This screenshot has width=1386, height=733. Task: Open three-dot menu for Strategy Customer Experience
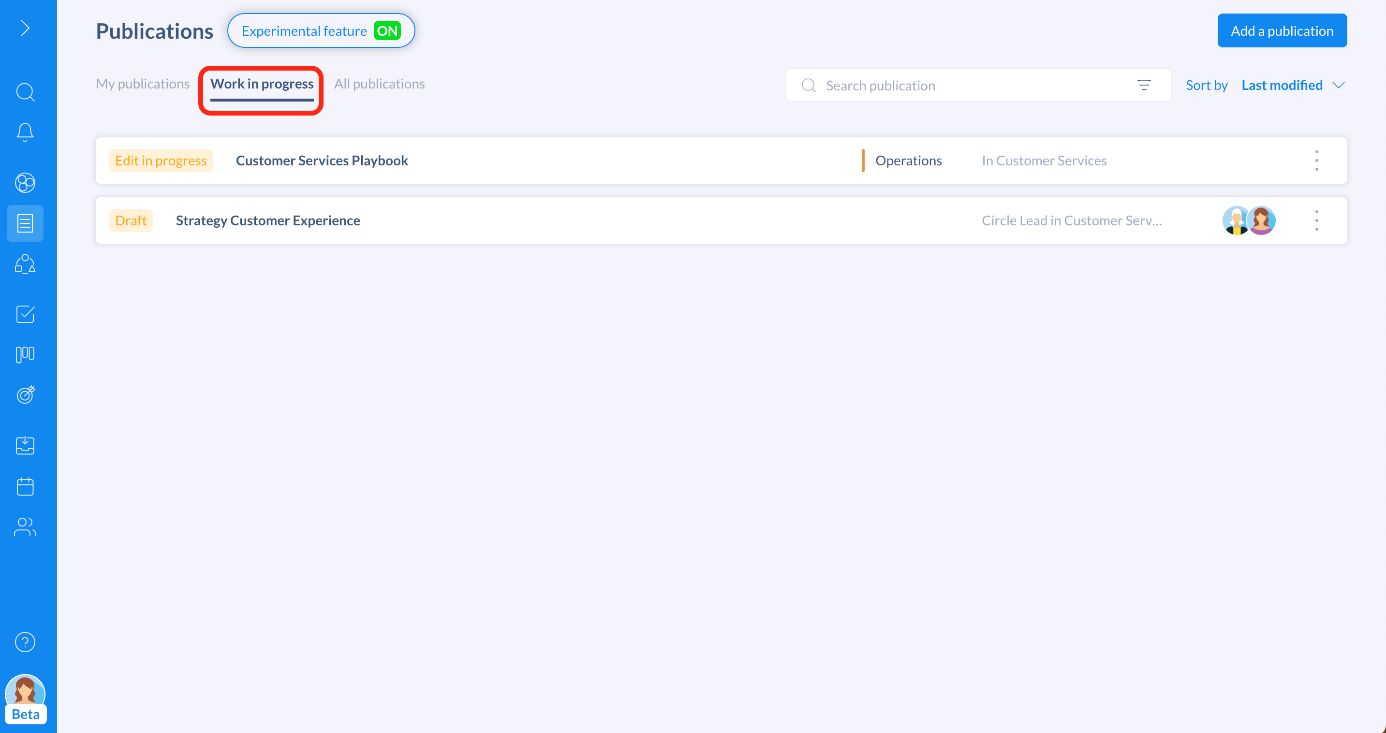1317,220
